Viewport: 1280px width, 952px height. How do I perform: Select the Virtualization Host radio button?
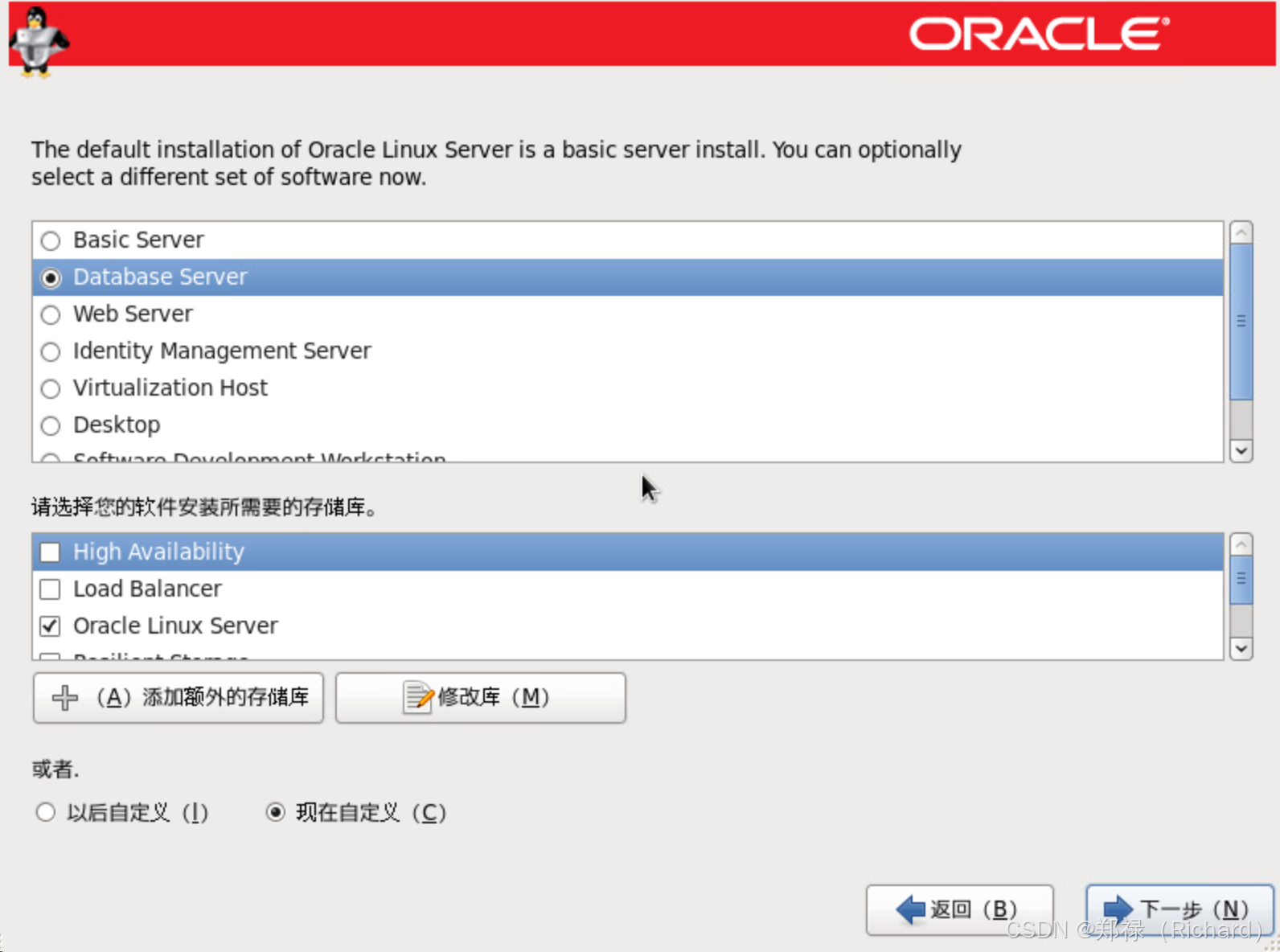point(51,388)
